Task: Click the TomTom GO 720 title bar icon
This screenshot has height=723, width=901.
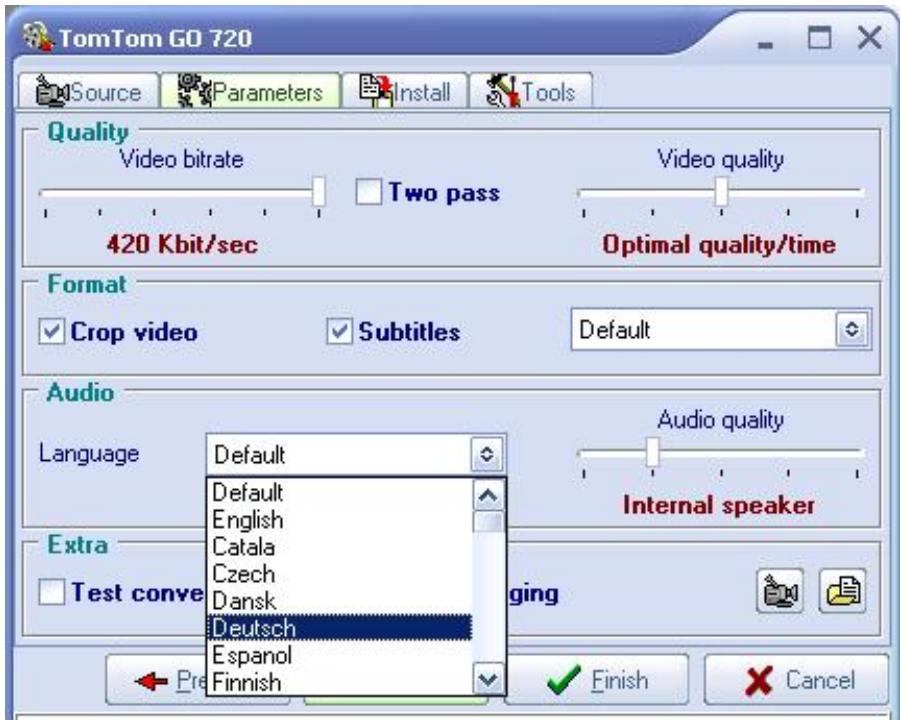Action: [39, 36]
